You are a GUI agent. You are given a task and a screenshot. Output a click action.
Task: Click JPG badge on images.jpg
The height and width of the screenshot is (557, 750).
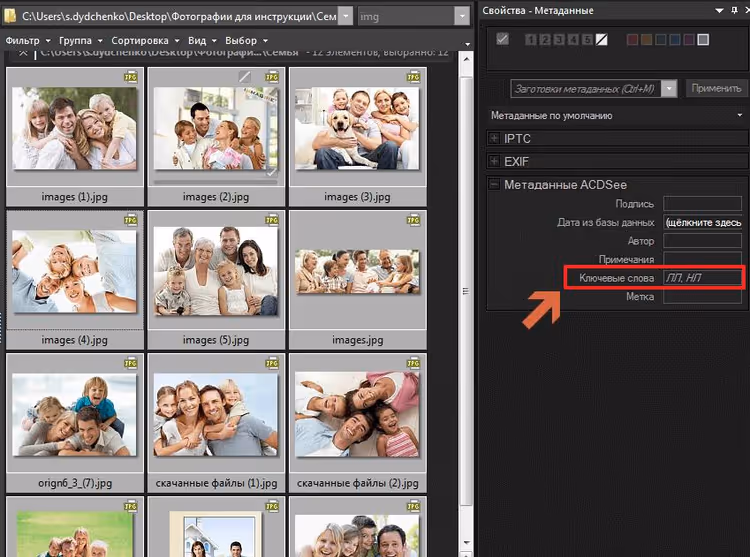pyautogui.click(x=413, y=220)
